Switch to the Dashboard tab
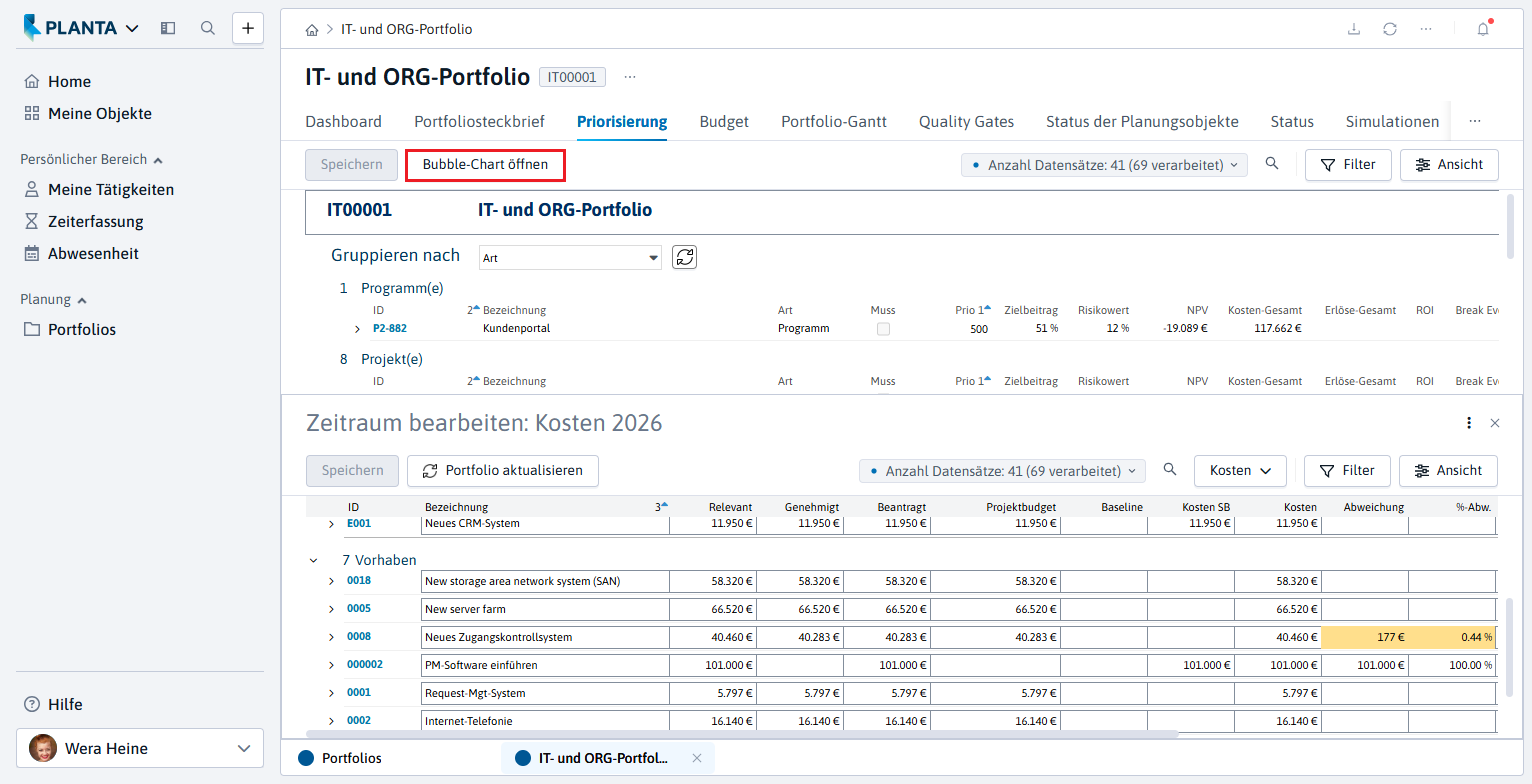The height and width of the screenshot is (784, 1532). point(343,121)
